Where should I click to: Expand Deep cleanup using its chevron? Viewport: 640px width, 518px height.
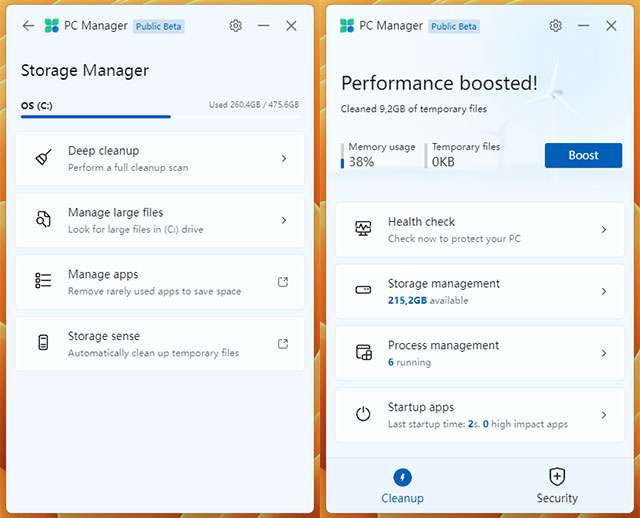click(x=284, y=158)
